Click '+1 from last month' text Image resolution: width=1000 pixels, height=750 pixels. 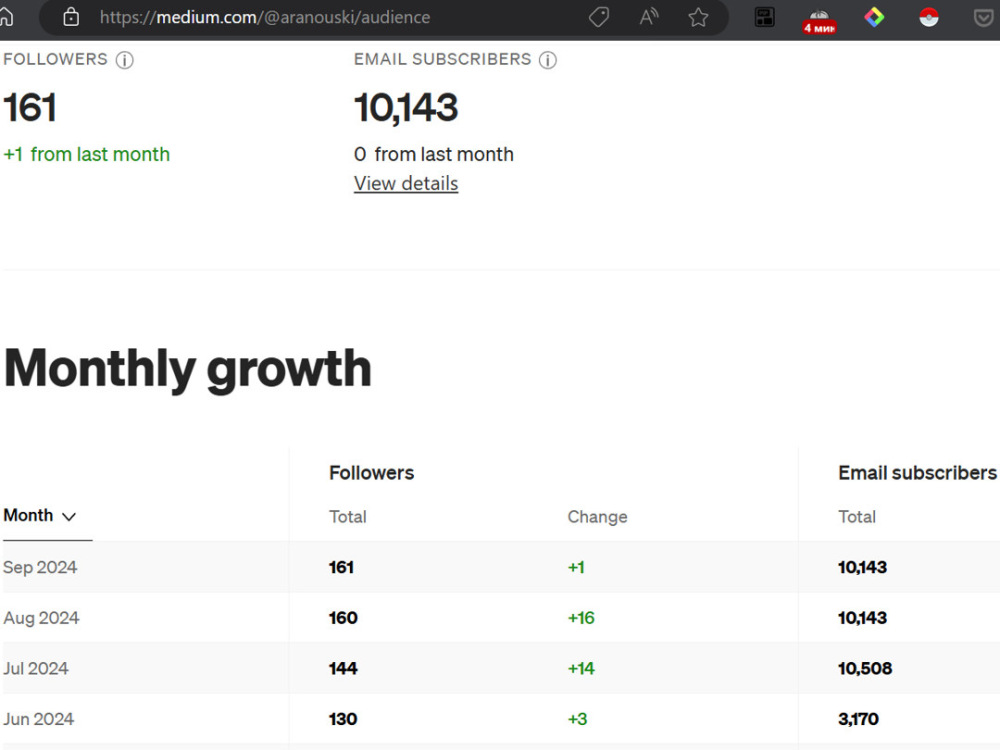87,154
